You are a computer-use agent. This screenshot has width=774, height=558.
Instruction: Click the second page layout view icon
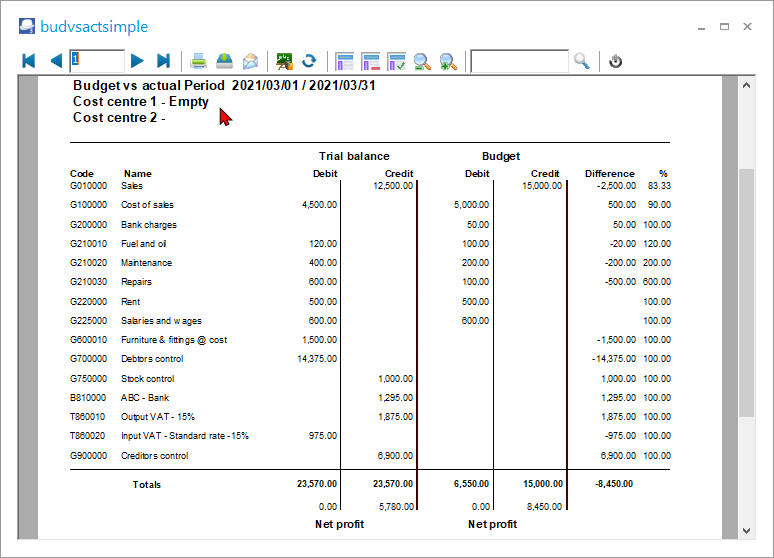pyautogui.click(x=371, y=61)
